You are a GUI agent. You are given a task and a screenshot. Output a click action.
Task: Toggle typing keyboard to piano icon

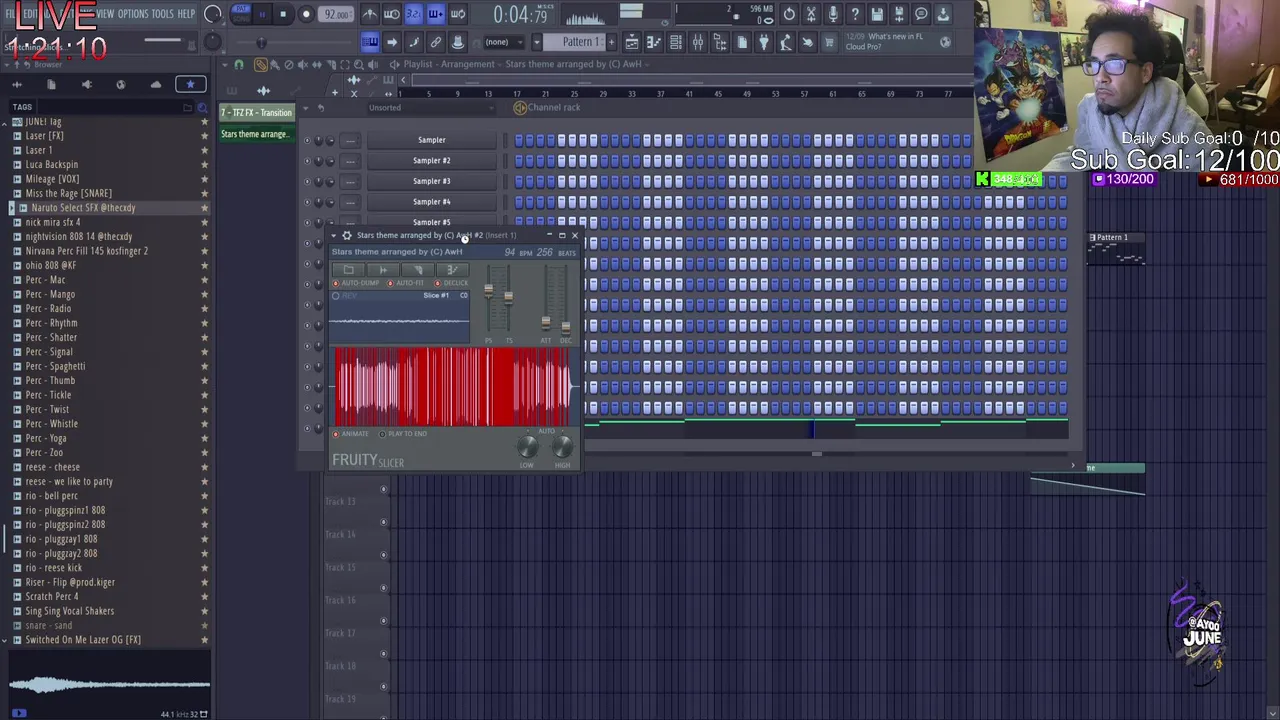tap(370, 42)
